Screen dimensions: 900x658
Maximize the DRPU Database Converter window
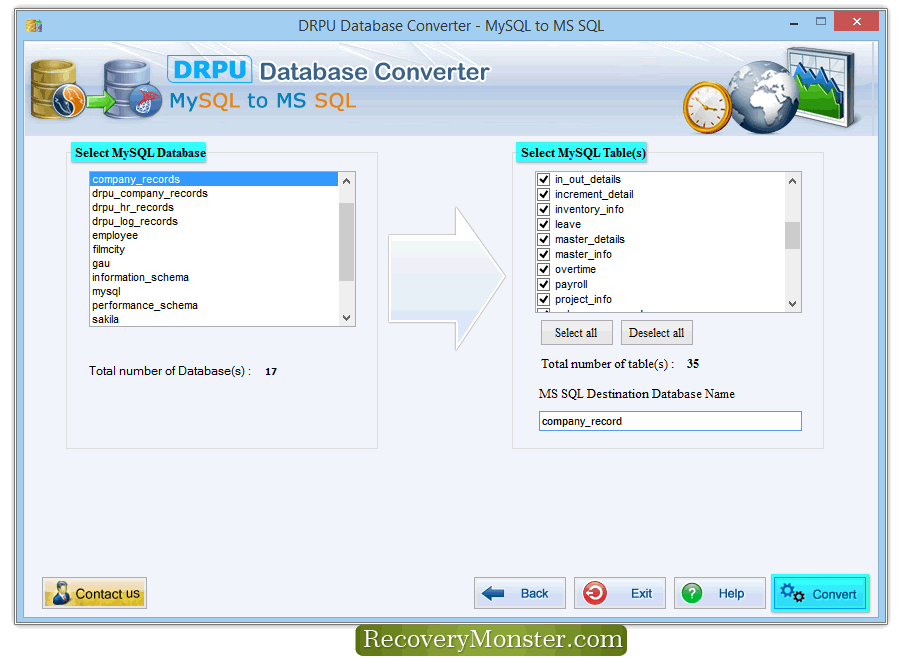[821, 22]
